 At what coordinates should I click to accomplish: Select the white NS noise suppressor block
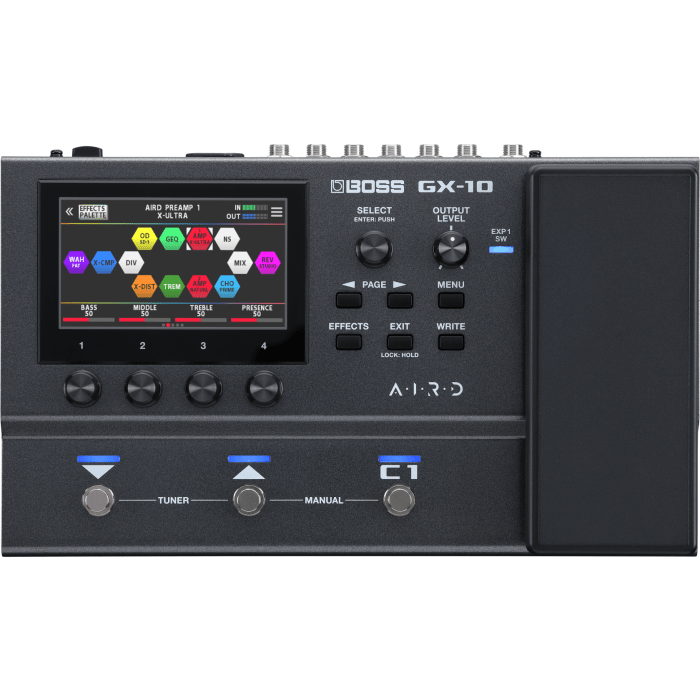point(227,239)
